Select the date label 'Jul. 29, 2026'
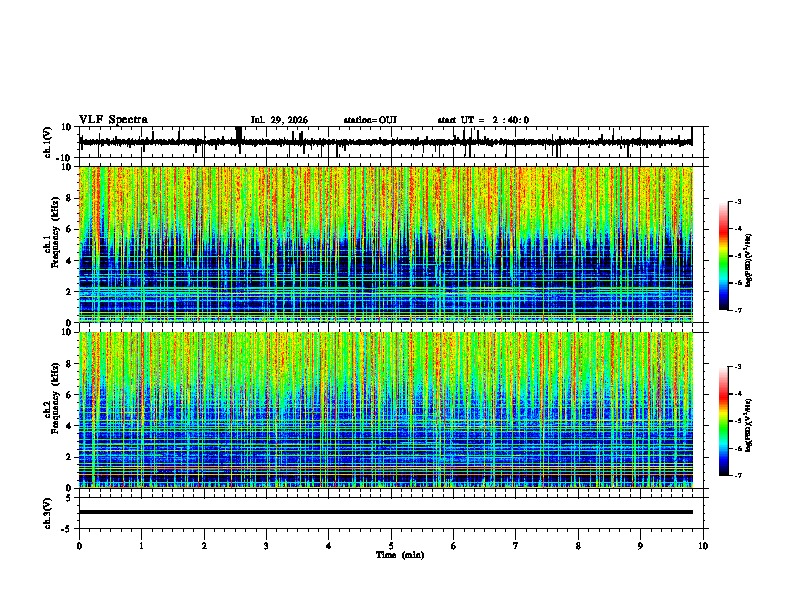The width and height of the screenshot is (792, 612). 279,120
